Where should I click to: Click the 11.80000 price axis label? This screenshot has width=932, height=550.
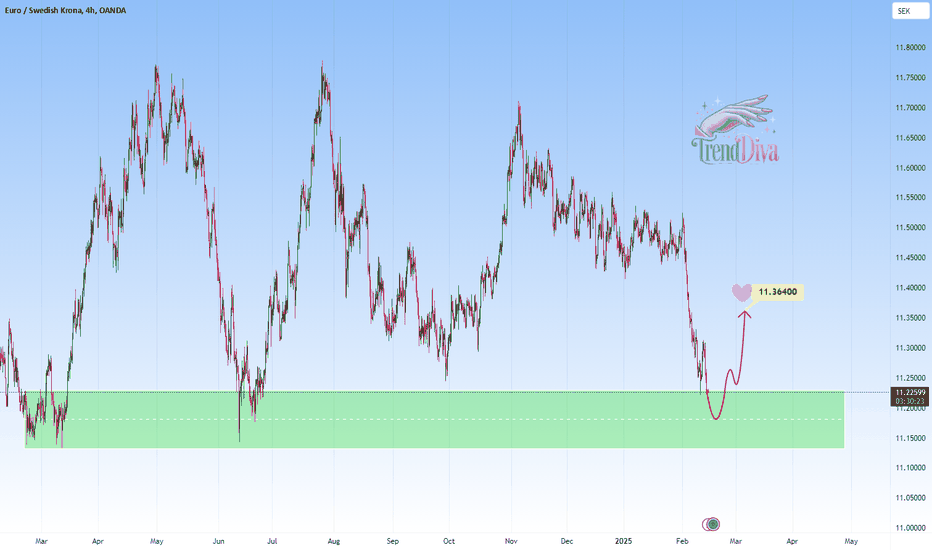pyautogui.click(x=911, y=48)
